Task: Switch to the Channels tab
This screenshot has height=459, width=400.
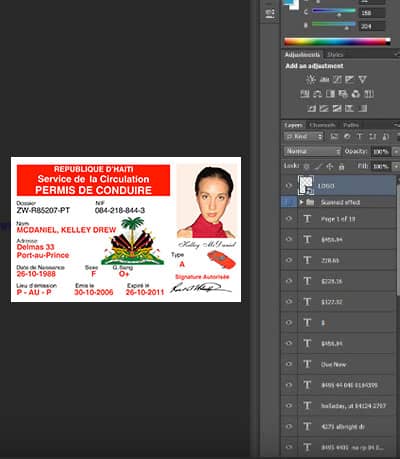Action: click(322, 125)
